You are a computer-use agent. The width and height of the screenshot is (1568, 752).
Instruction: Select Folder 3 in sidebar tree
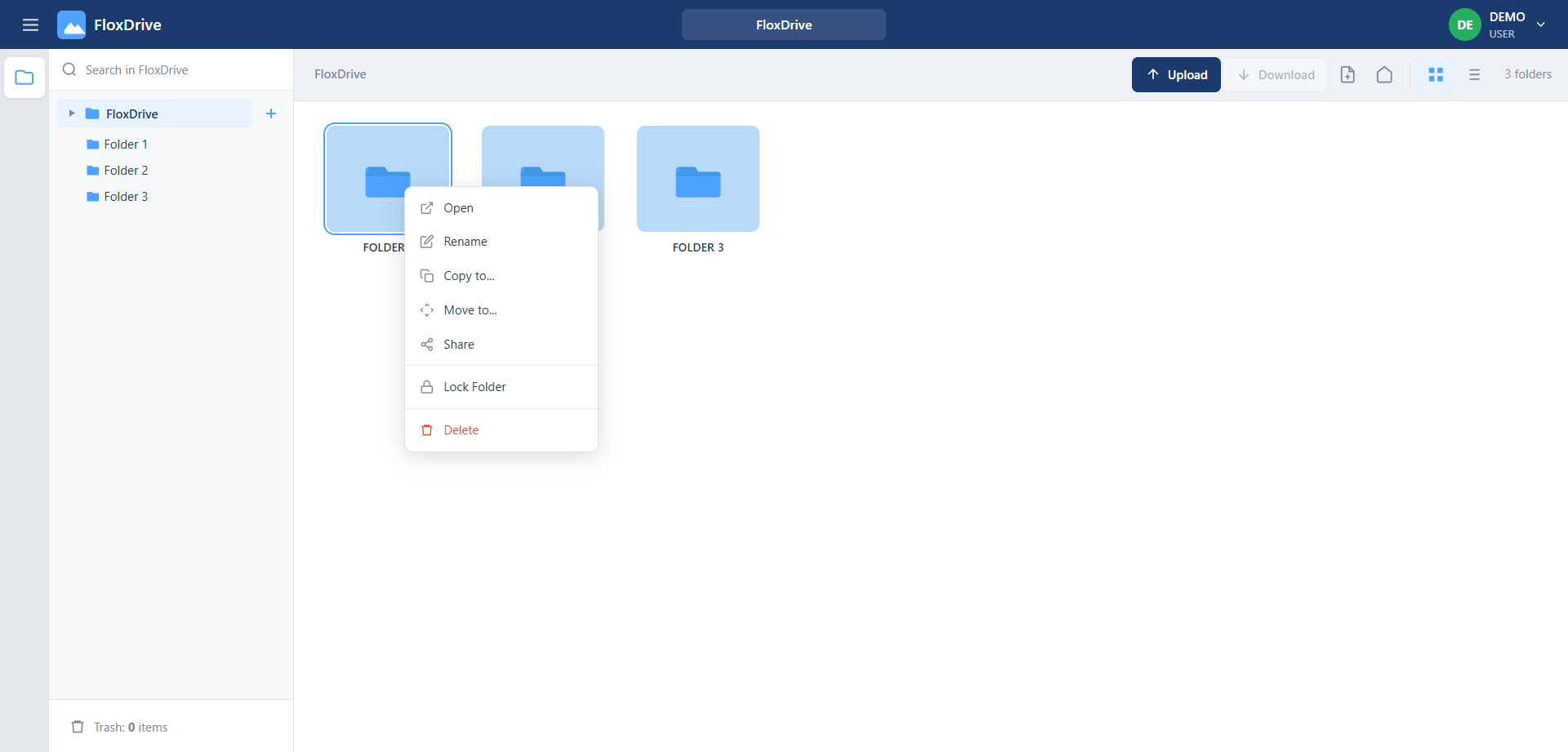(x=126, y=197)
